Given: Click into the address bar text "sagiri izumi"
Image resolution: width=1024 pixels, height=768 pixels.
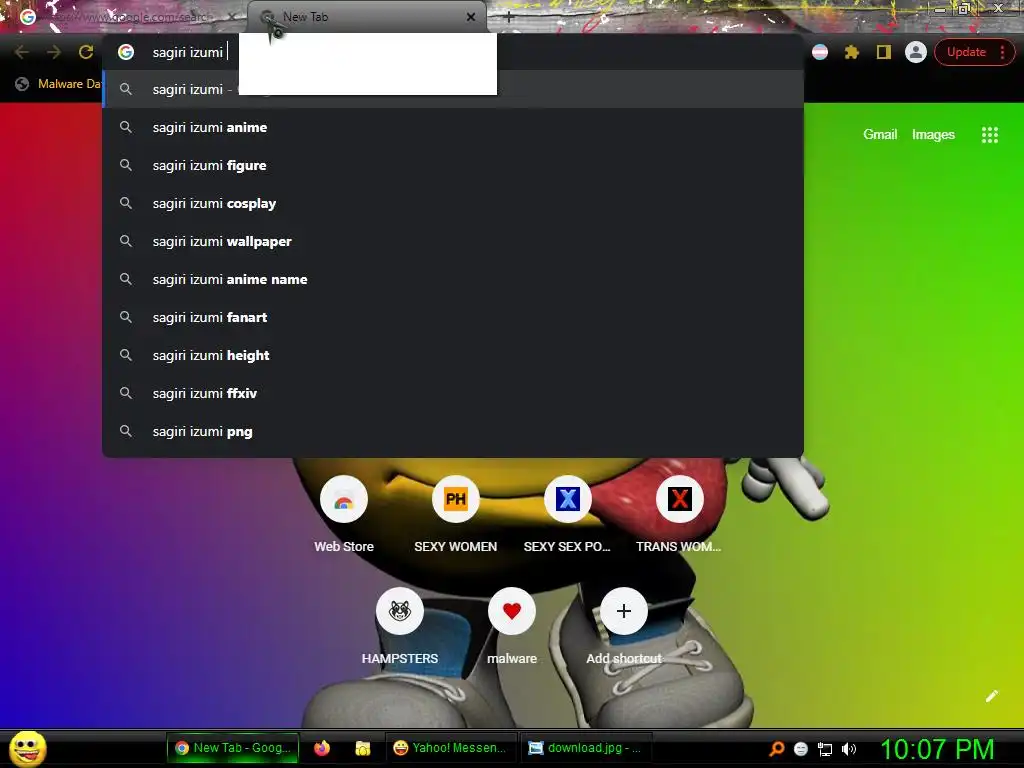Looking at the screenshot, I should click(x=187, y=52).
